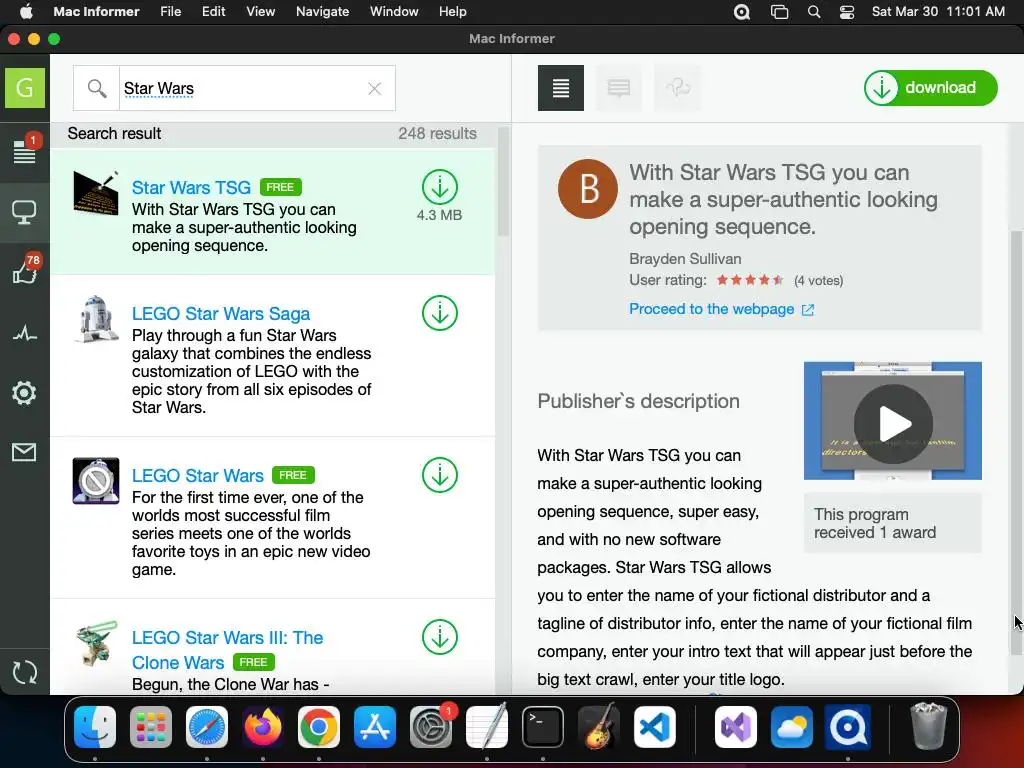This screenshot has height=768, width=1024.
Task: Open Terminal from the Dock
Action: tap(543, 727)
